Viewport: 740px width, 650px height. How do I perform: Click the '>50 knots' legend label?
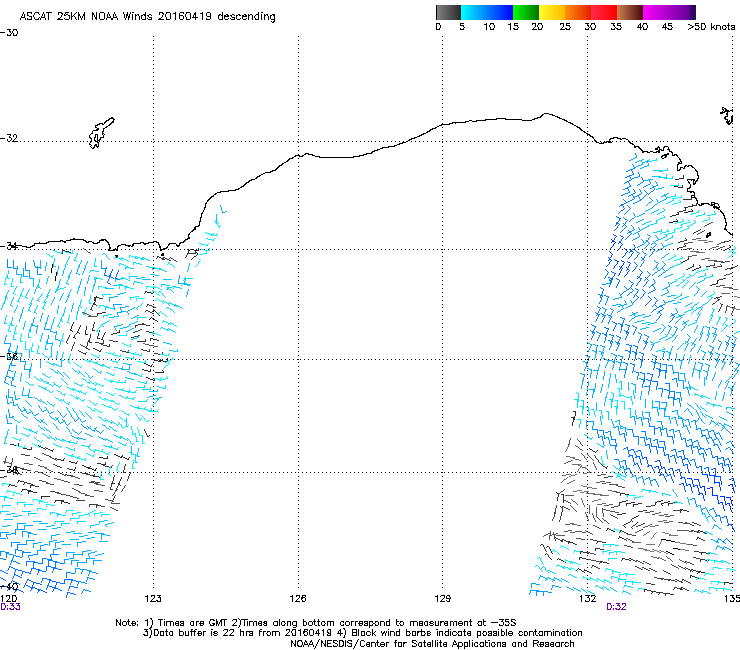711,26
